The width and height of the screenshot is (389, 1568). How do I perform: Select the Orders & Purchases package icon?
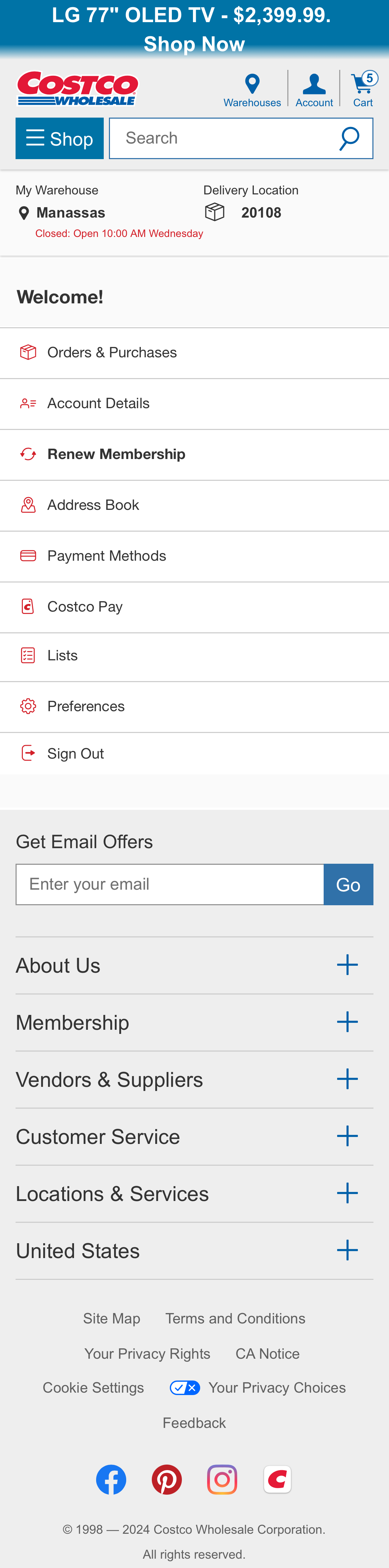(28, 351)
